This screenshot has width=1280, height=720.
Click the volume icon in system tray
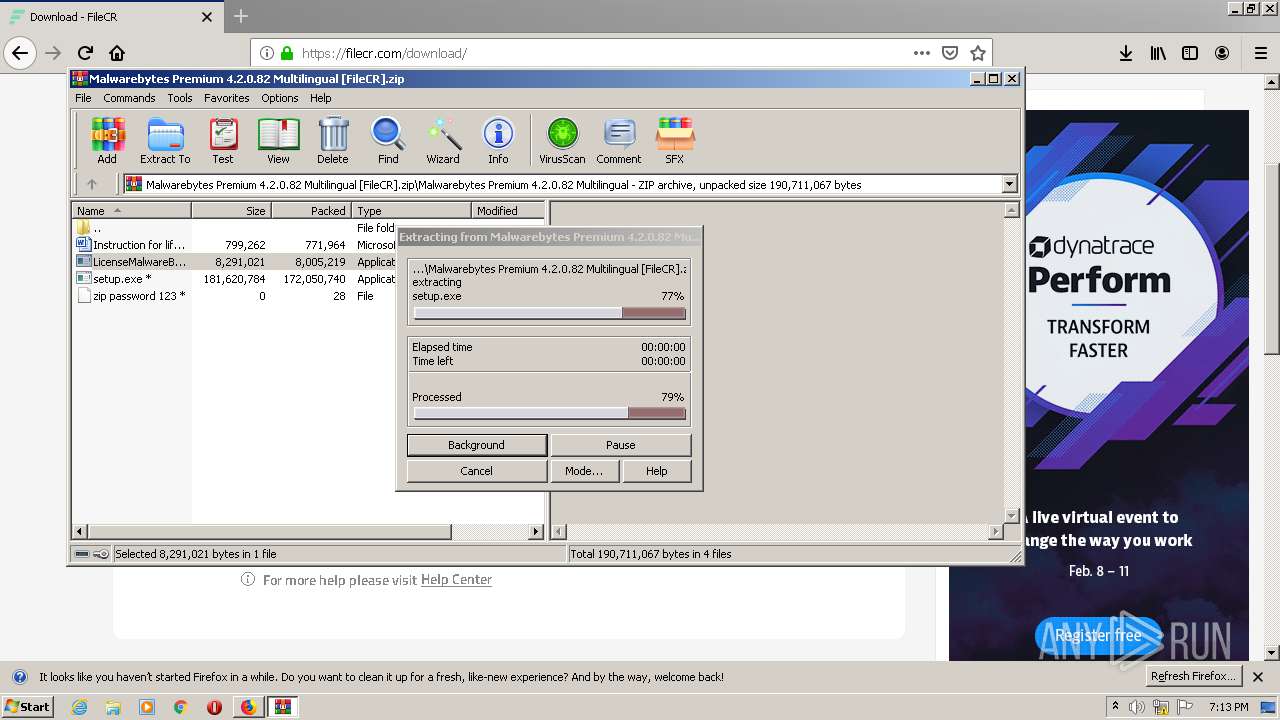tap(1137, 707)
